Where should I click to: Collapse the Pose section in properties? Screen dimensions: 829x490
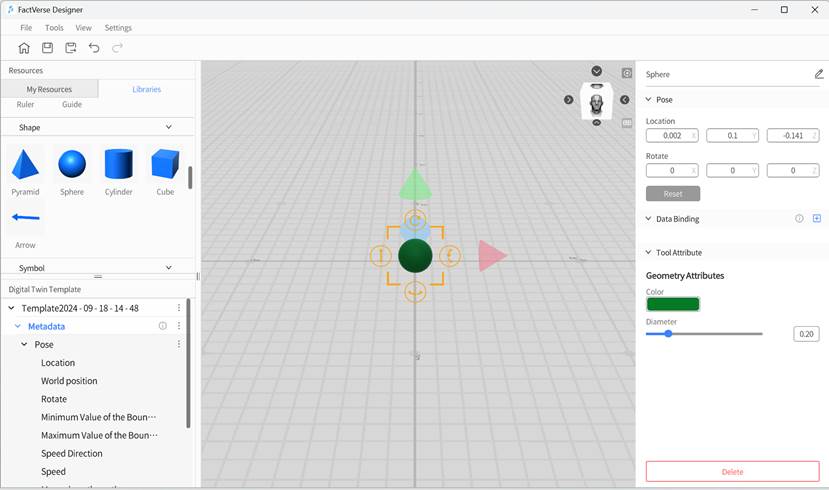click(x=648, y=99)
